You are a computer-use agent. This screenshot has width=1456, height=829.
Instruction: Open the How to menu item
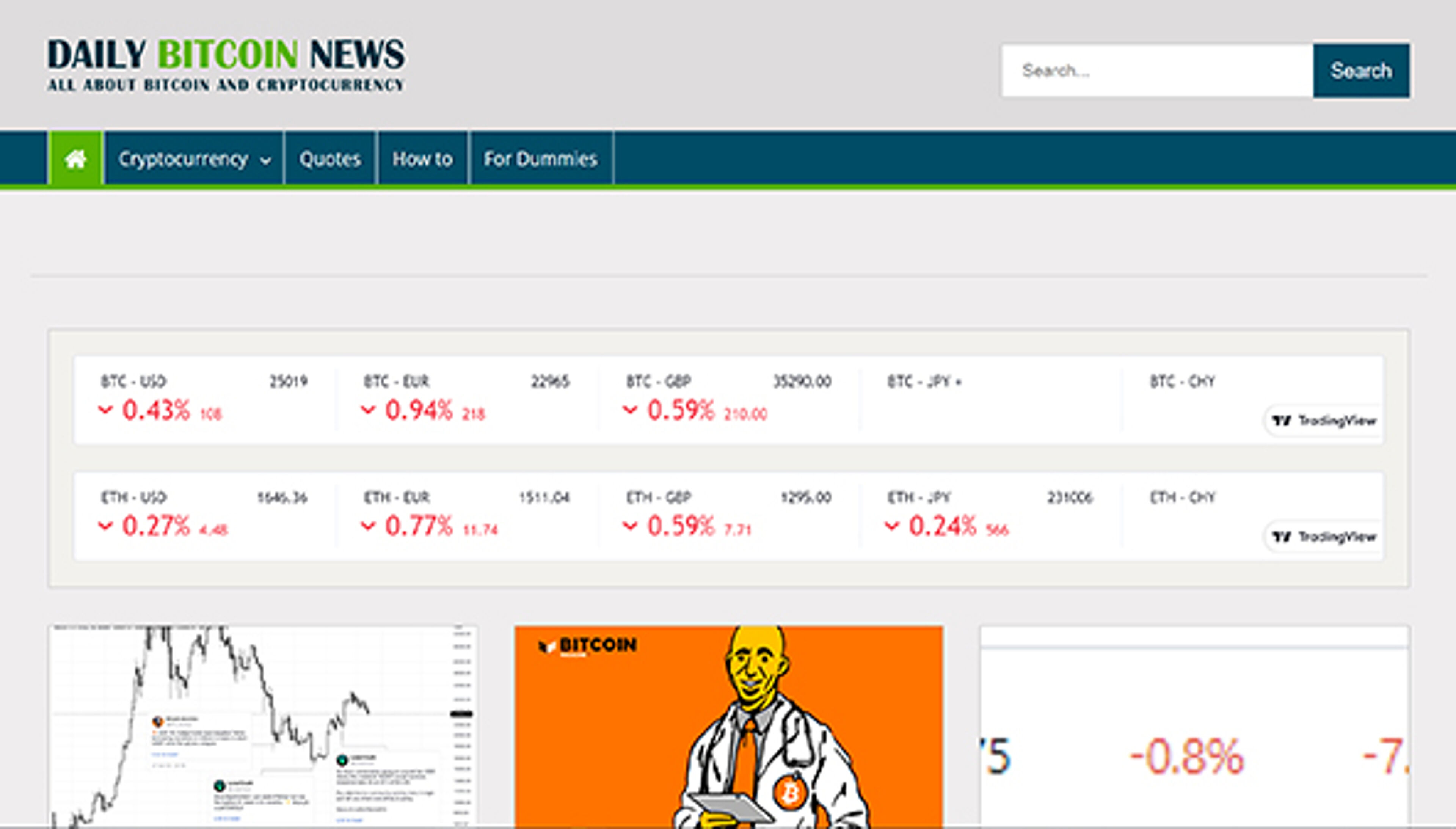[422, 159]
